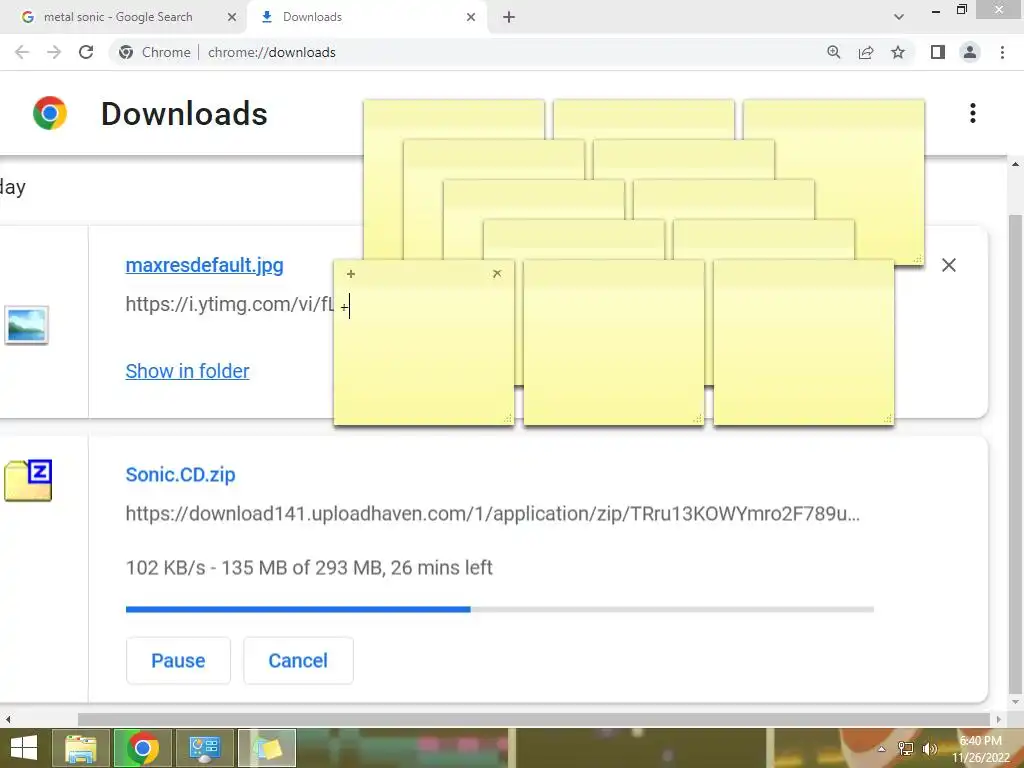Open the Windows Start menu

[x=24, y=748]
